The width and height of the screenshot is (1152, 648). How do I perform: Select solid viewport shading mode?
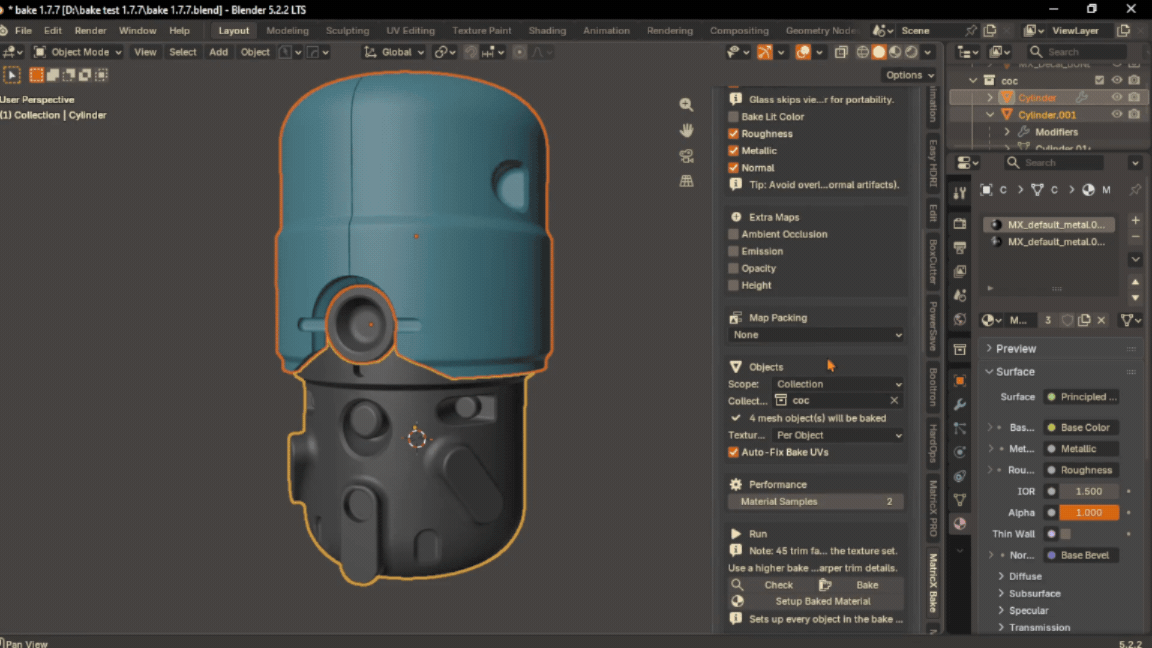coord(879,52)
